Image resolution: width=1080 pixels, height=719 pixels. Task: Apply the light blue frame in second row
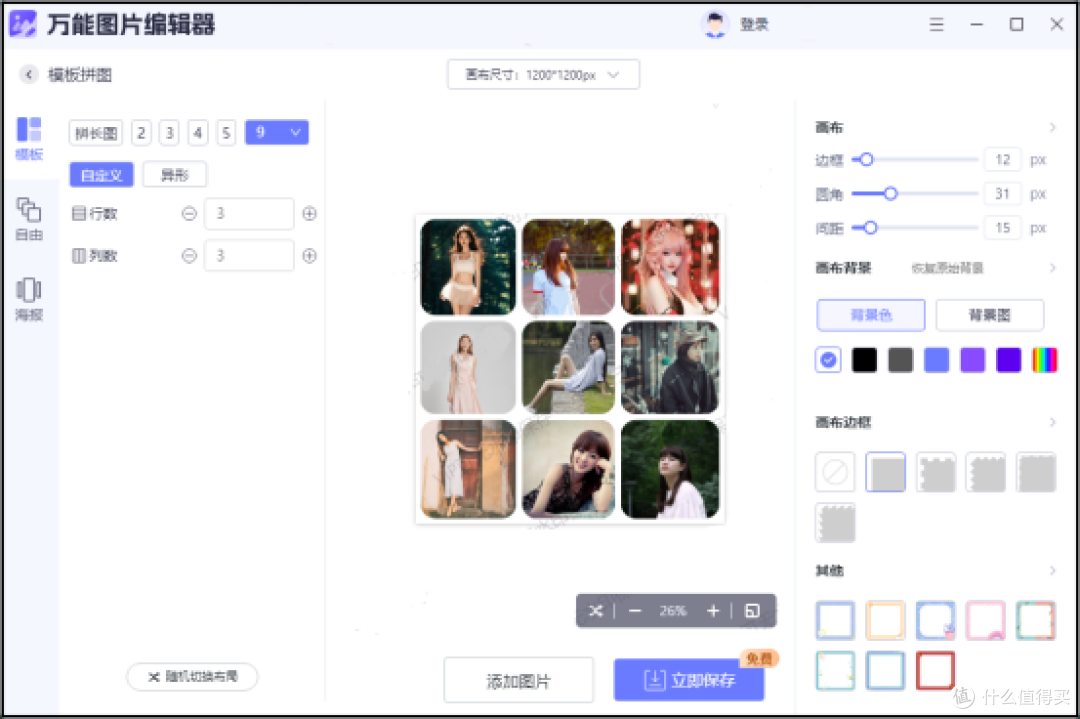tap(885, 670)
